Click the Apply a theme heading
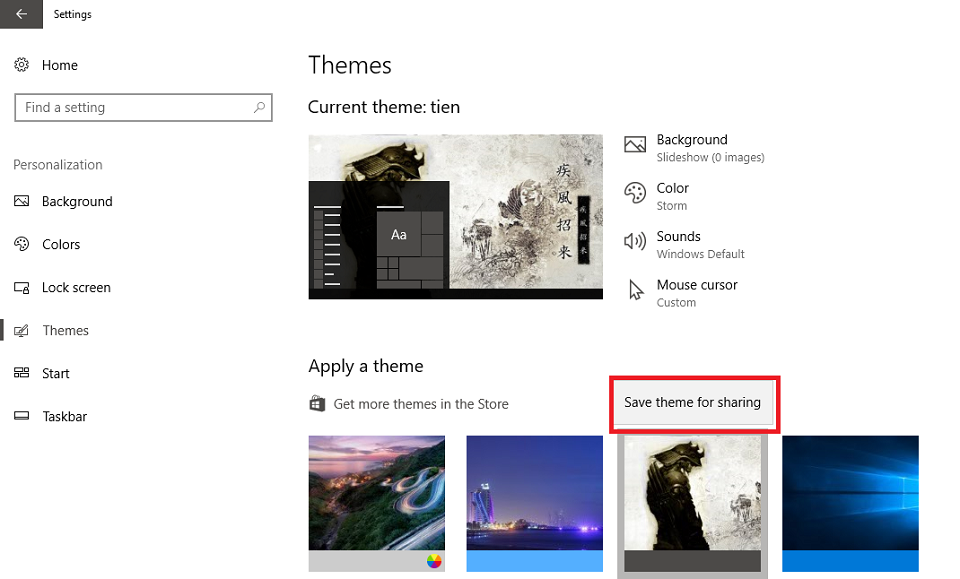Image resolution: width=960 pixels, height=579 pixels. coord(366,366)
